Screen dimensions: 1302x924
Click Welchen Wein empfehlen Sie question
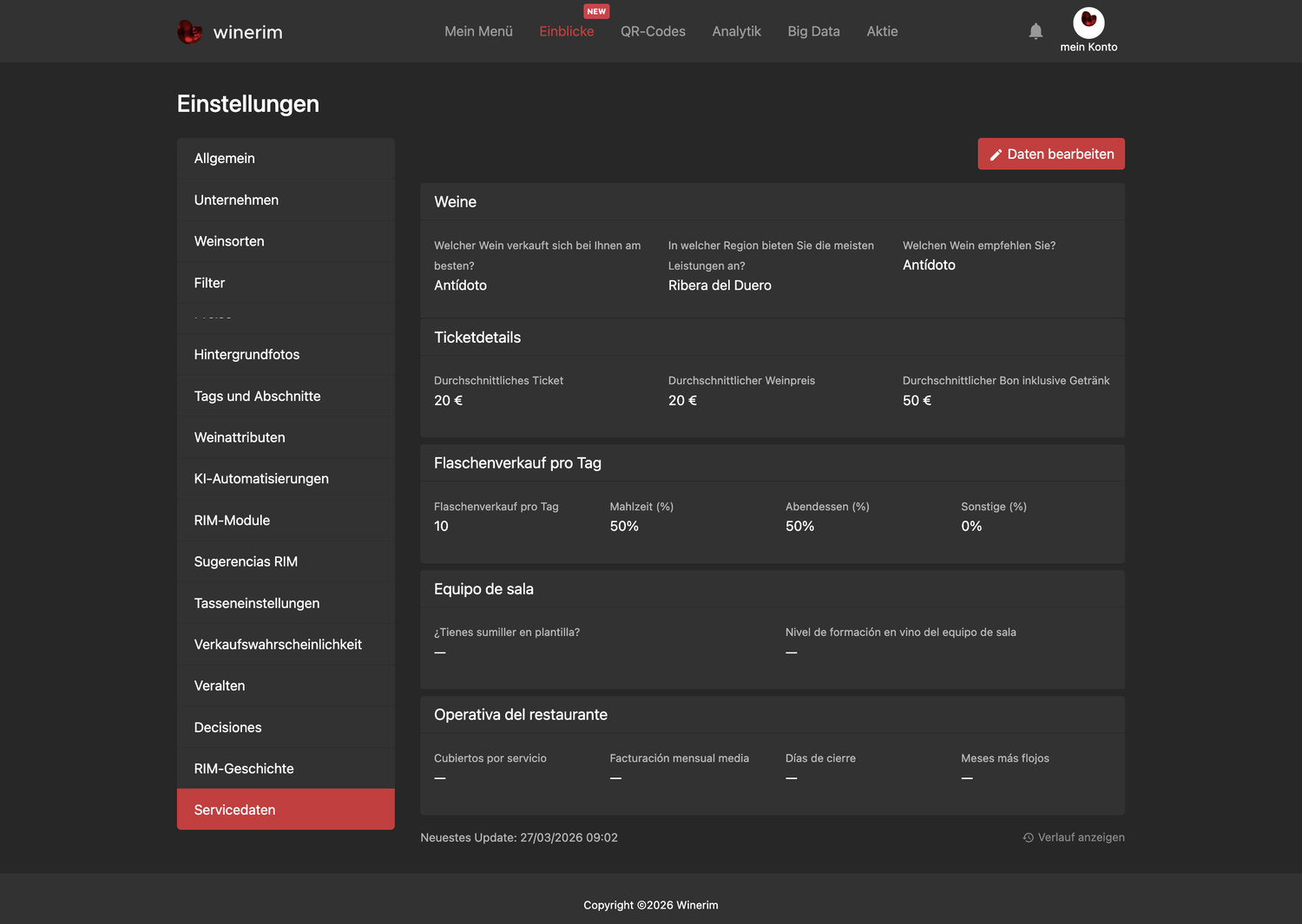coord(979,246)
